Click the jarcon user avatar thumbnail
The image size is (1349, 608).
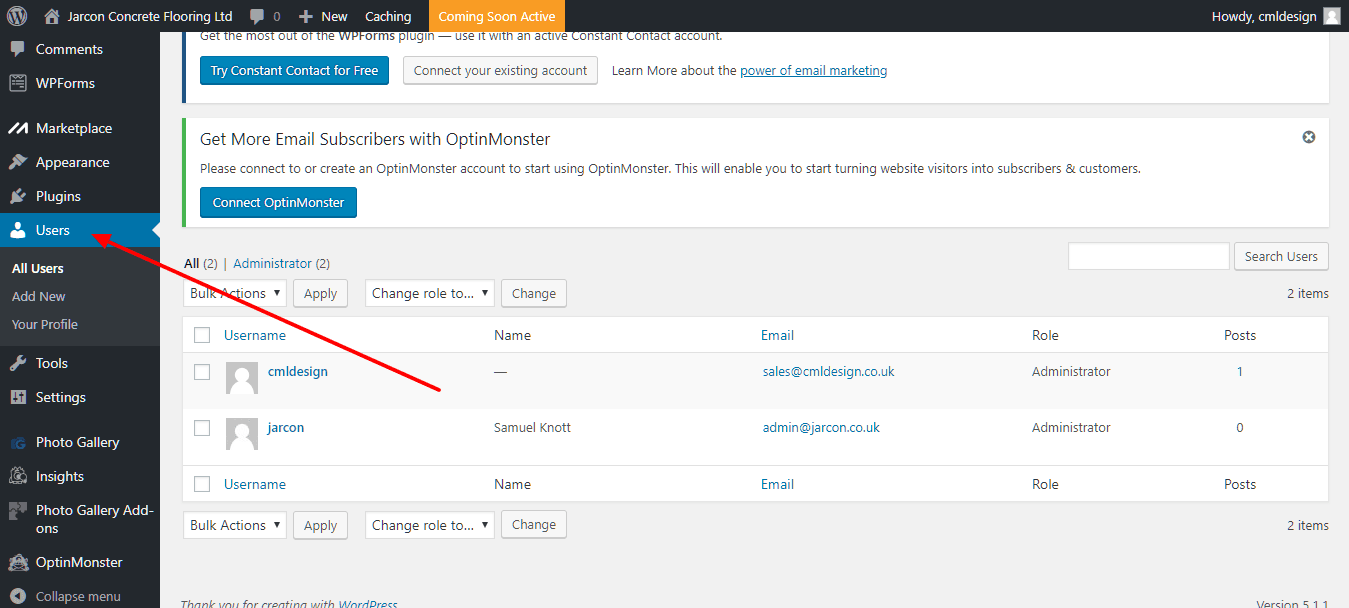pyautogui.click(x=242, y=434)
